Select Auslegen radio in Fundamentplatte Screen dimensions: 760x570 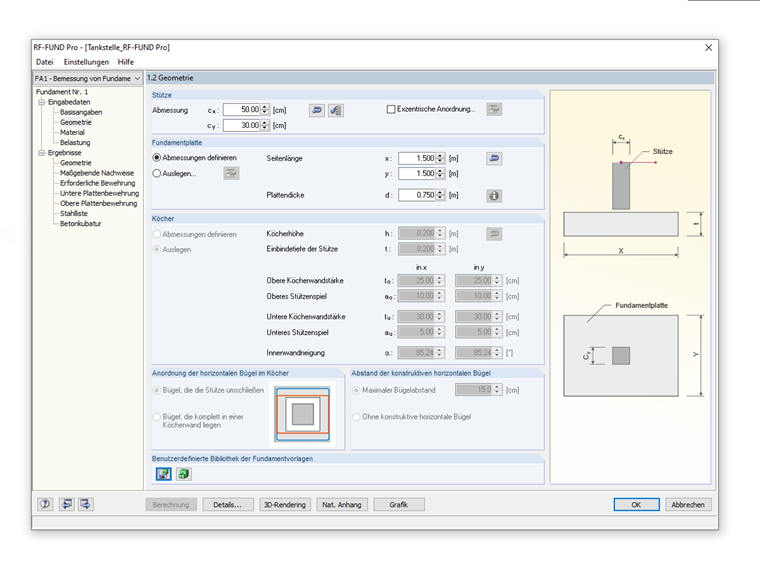(x=157, y=173)
